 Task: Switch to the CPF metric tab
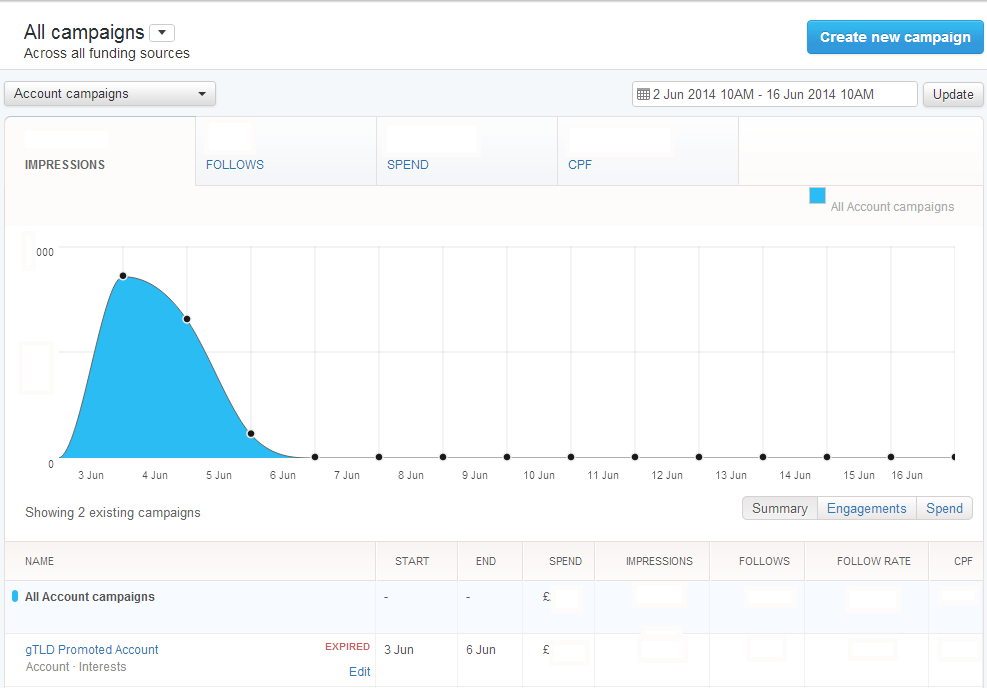(x=648, y=151)
